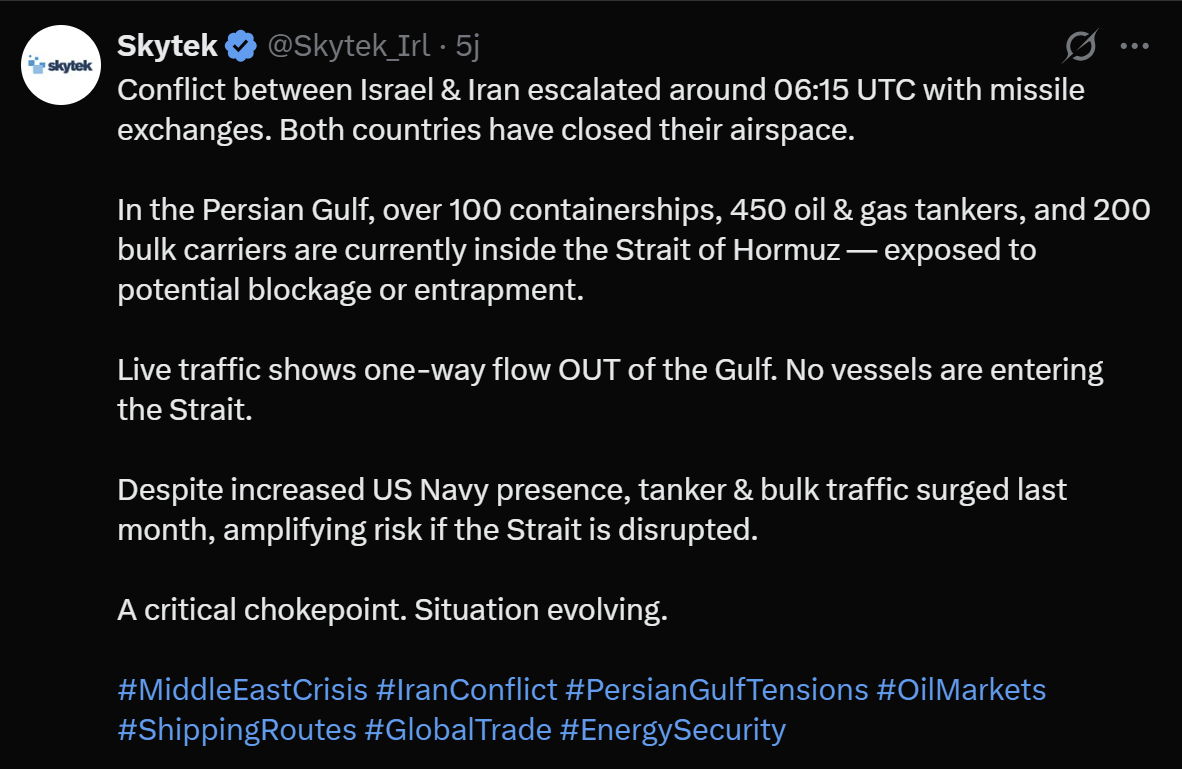
Task: Open the three-dot more options menu
Action: (x=1134, y=46)
